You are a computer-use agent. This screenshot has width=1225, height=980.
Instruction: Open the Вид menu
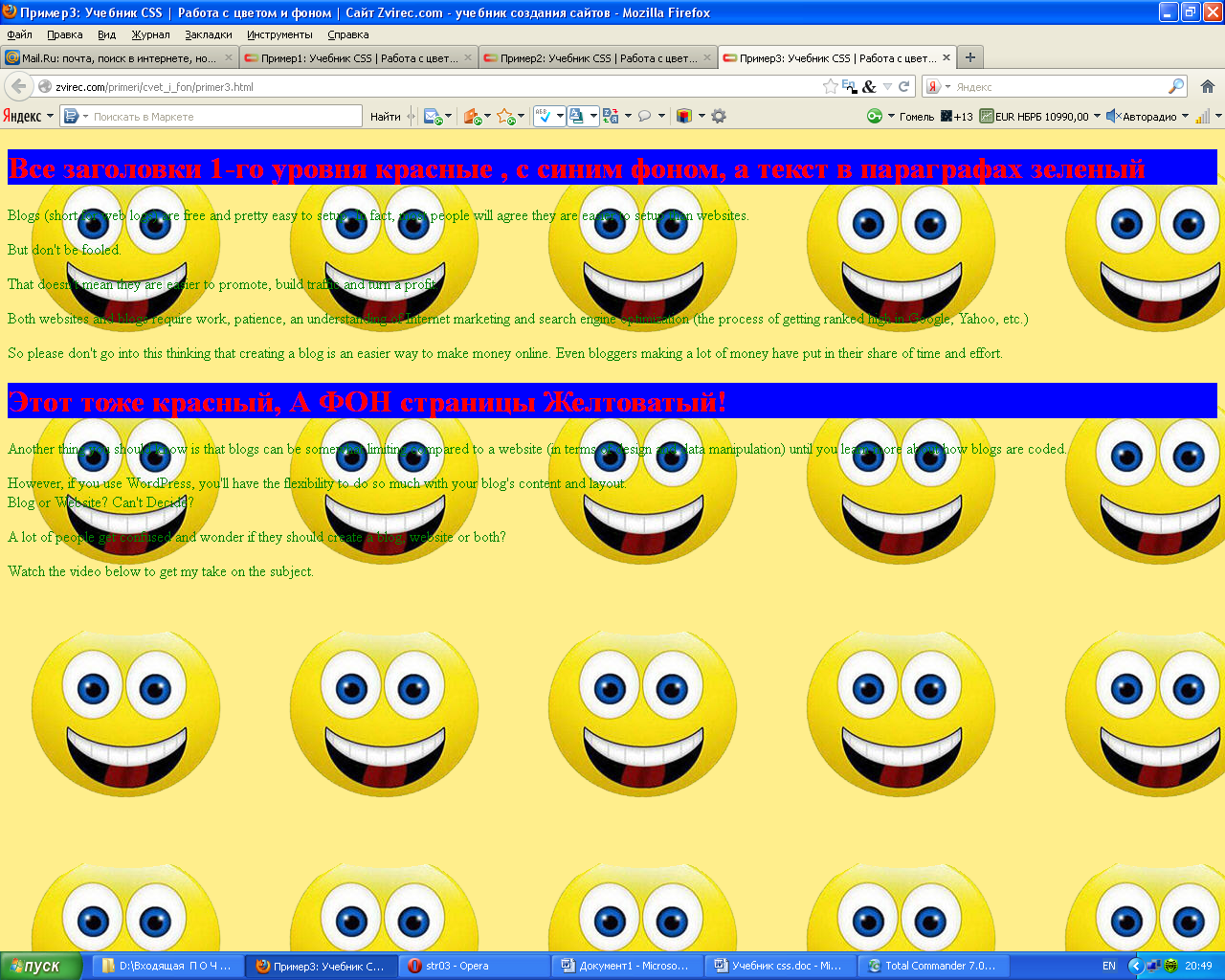pyautogui.click(x=106, y=34)
